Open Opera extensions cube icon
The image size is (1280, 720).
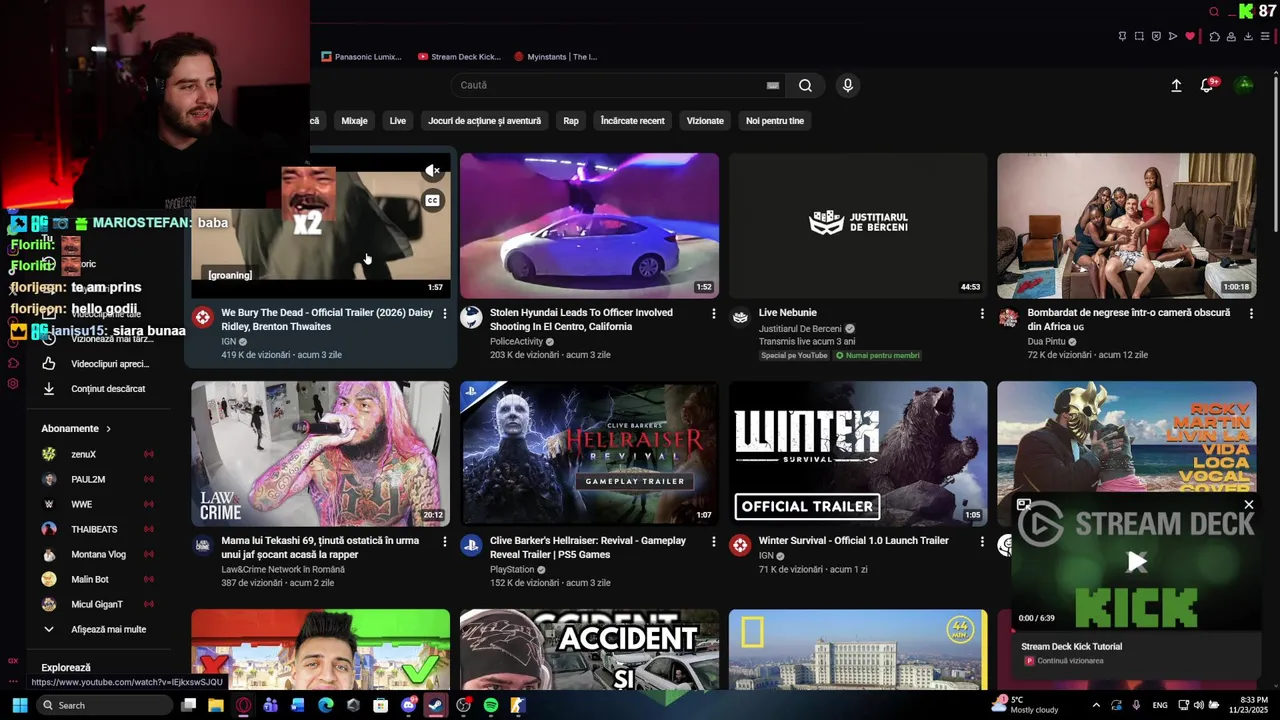point(1214,37)
